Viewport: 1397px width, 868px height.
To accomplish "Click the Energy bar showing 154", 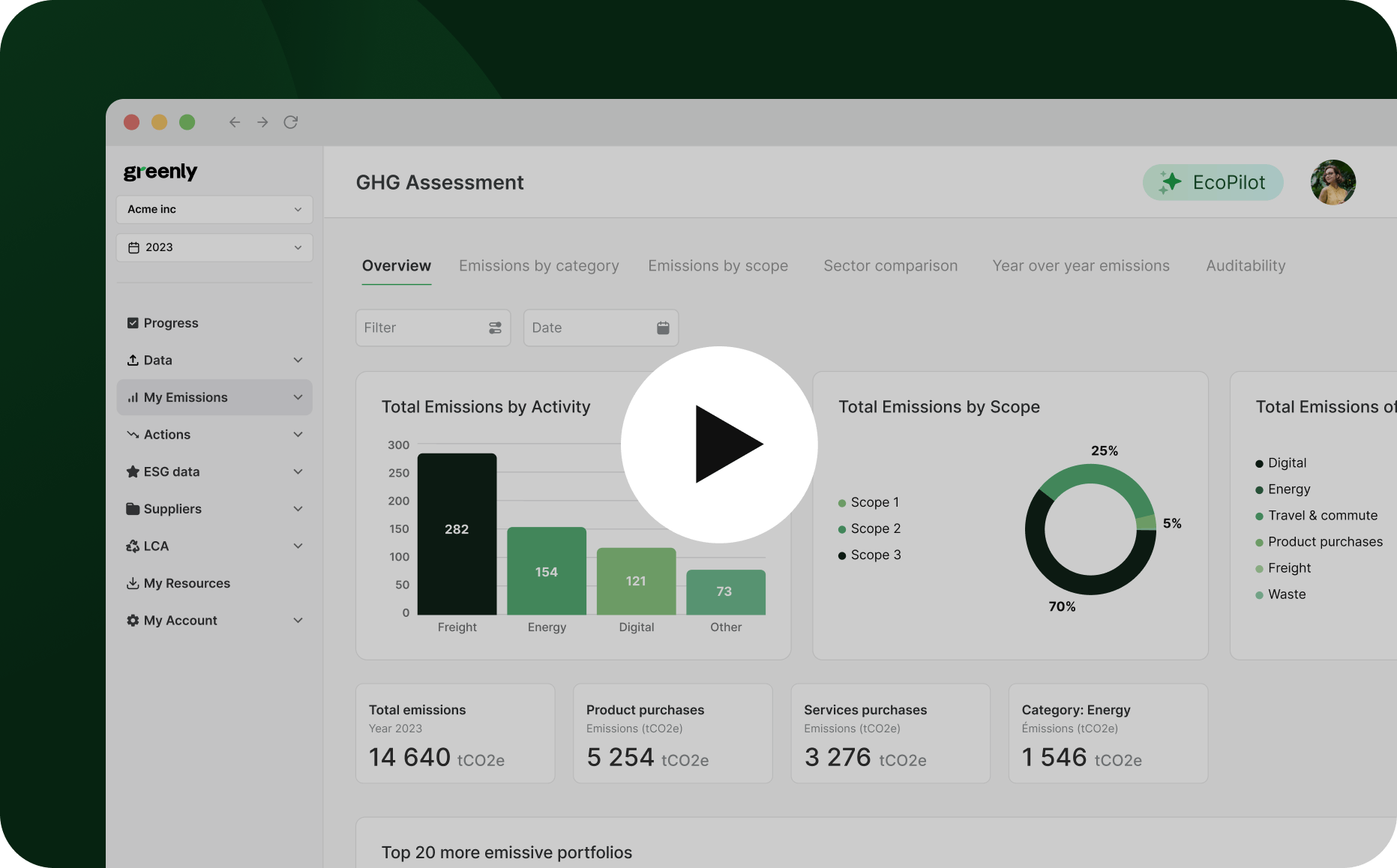I will pyautogui.click(x=547, y=571).
